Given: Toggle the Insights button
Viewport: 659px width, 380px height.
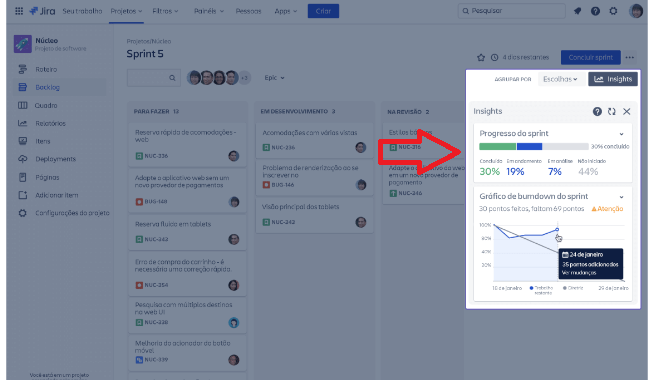Looking at the screenshot, I should point(613,79).
